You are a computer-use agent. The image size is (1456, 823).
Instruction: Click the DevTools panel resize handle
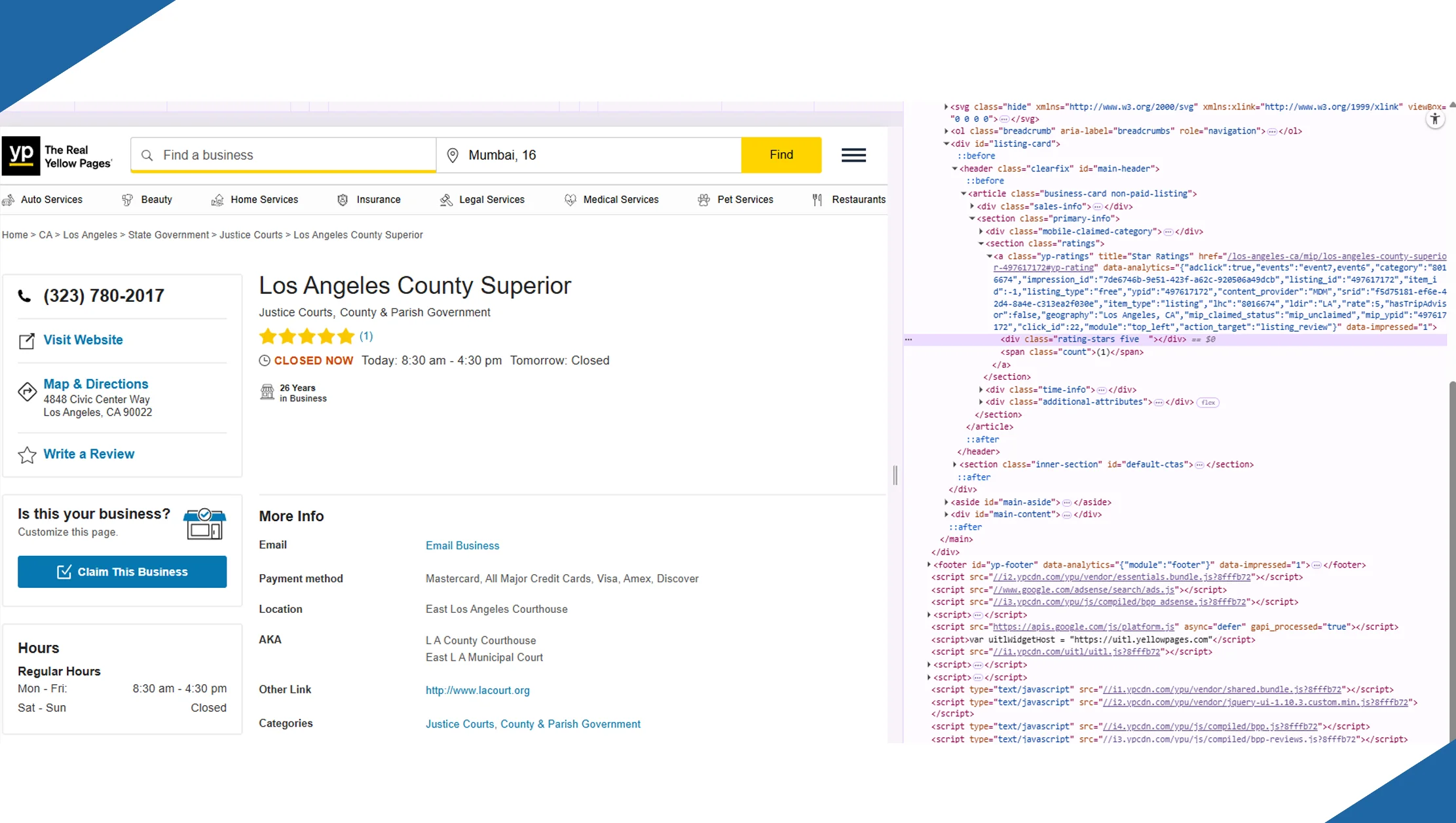pos(895,475)
